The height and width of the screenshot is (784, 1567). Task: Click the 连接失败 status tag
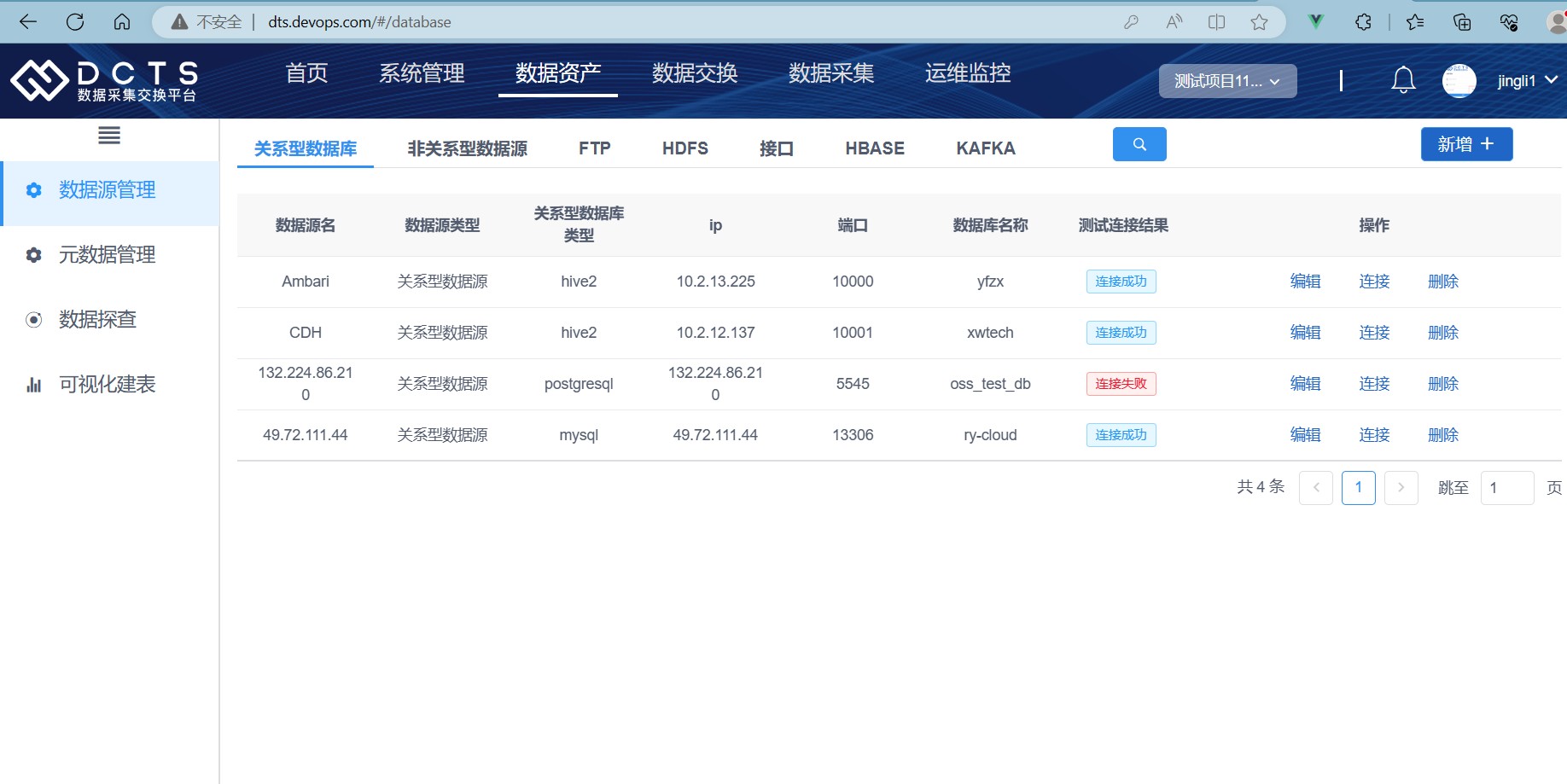tap(1121, 384)
